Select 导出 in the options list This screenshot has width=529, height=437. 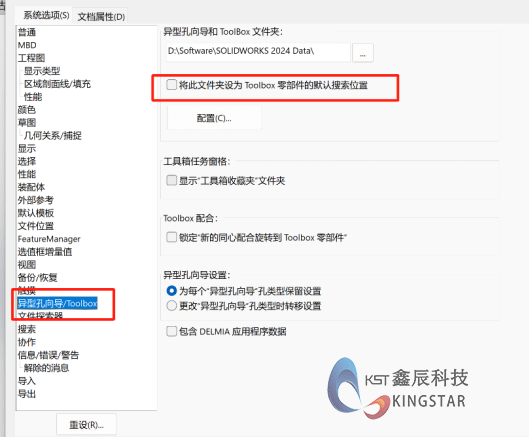coord(27,394)
